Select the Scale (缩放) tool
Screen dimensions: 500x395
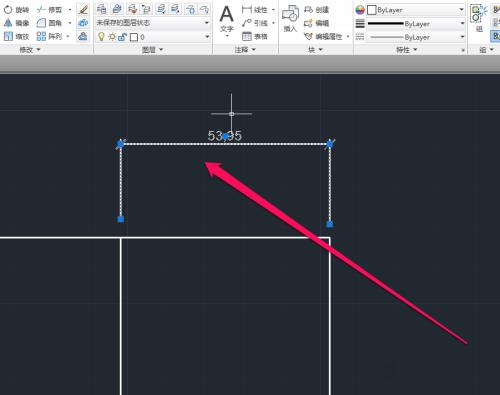[x=16, y=36]
